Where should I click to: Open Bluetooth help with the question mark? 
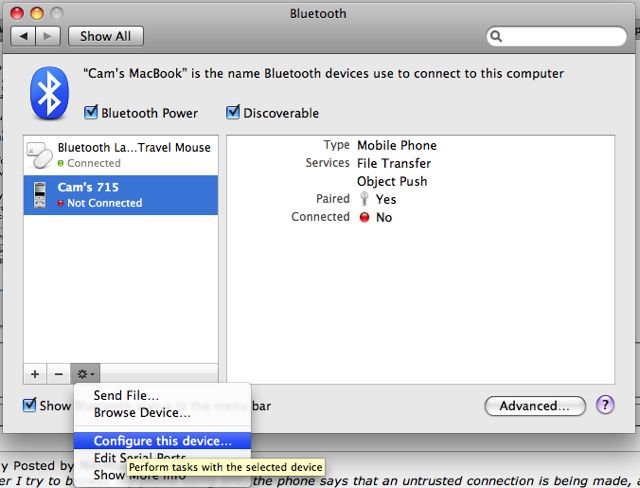click(605, 405)
